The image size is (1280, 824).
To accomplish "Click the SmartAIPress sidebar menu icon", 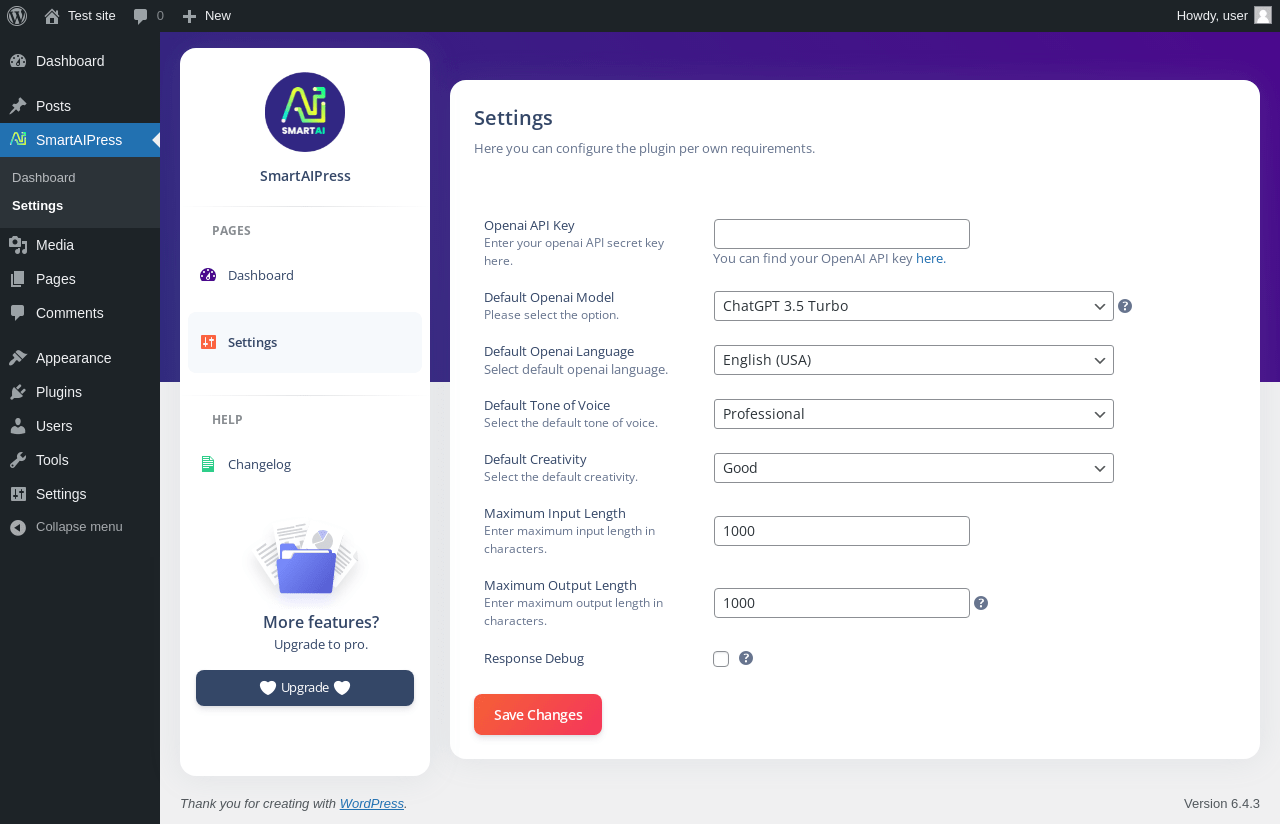I will [x=18, y=140].
